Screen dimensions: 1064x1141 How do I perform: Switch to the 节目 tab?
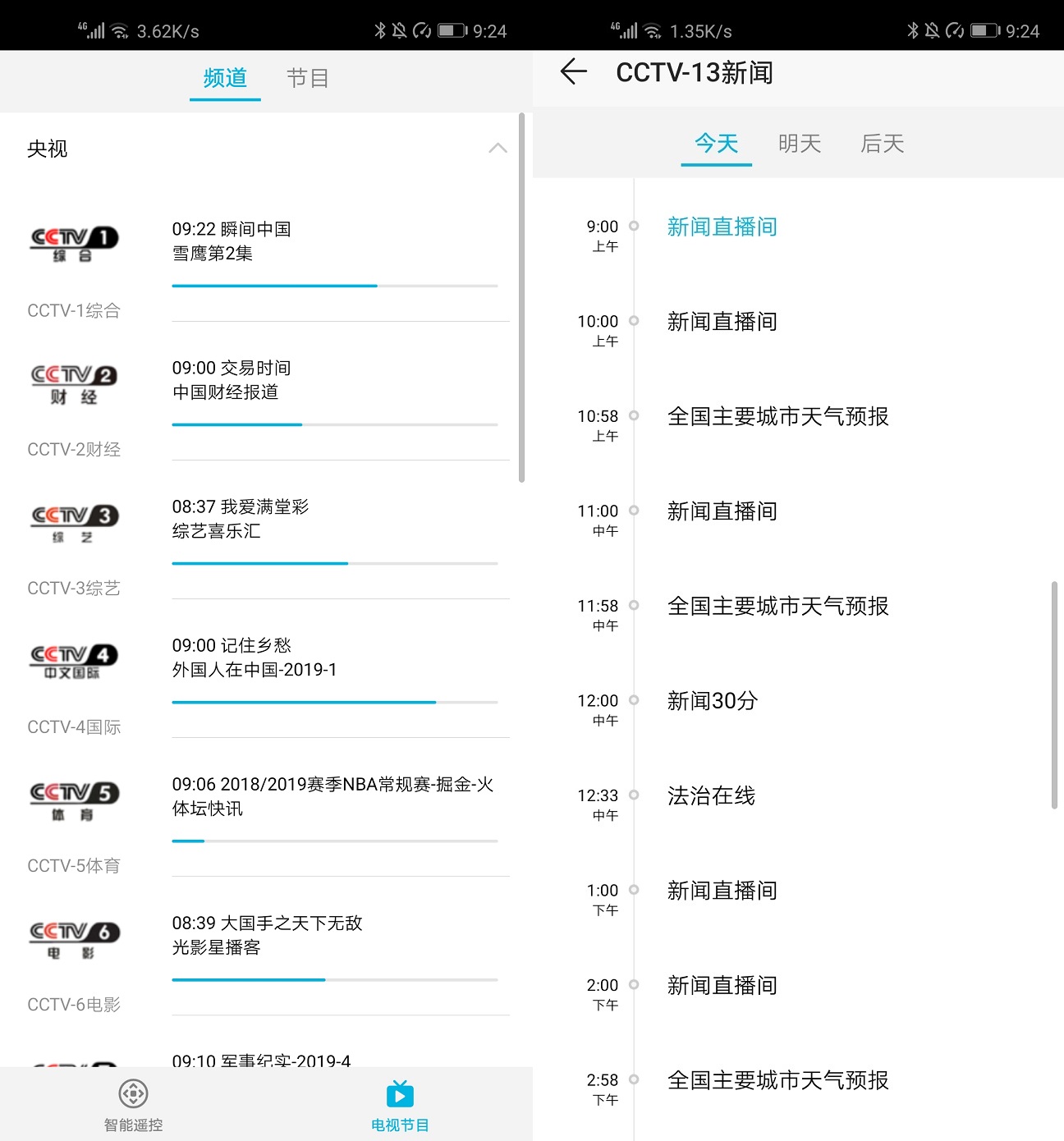tap(308, 77)
